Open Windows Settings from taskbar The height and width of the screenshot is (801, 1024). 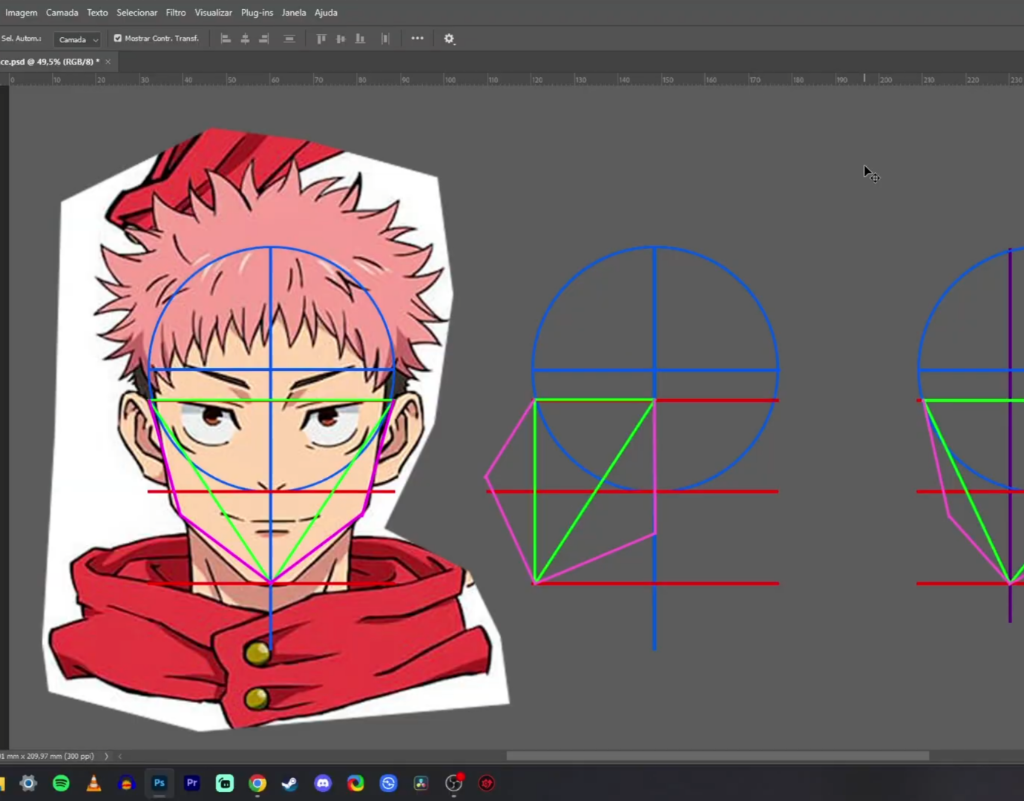(28, 783)
